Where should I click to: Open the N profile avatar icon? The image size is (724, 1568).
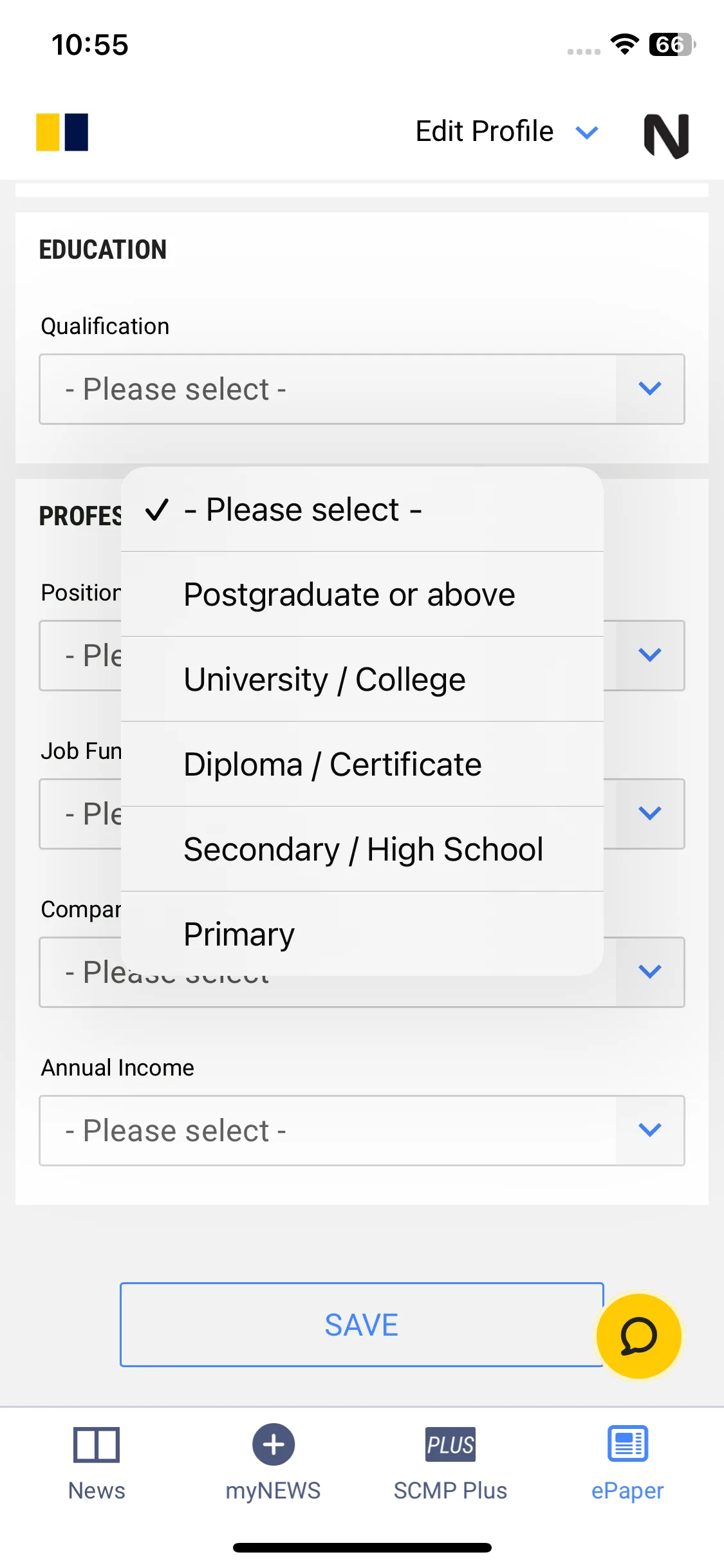click(x=667, y=135)
